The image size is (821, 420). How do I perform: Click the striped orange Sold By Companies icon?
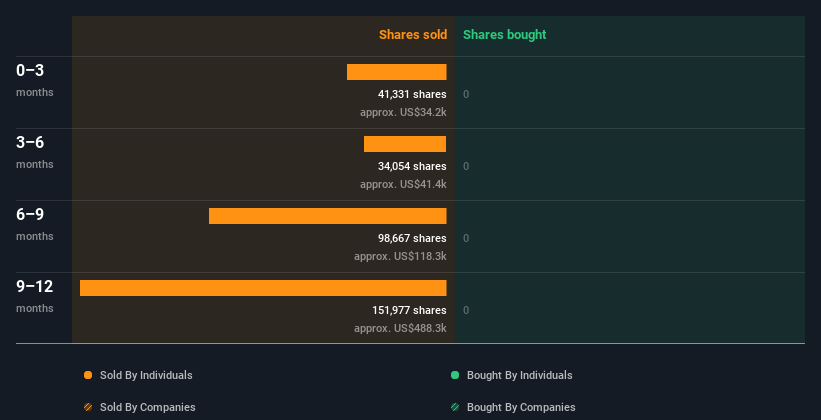[x=88, y=407]
